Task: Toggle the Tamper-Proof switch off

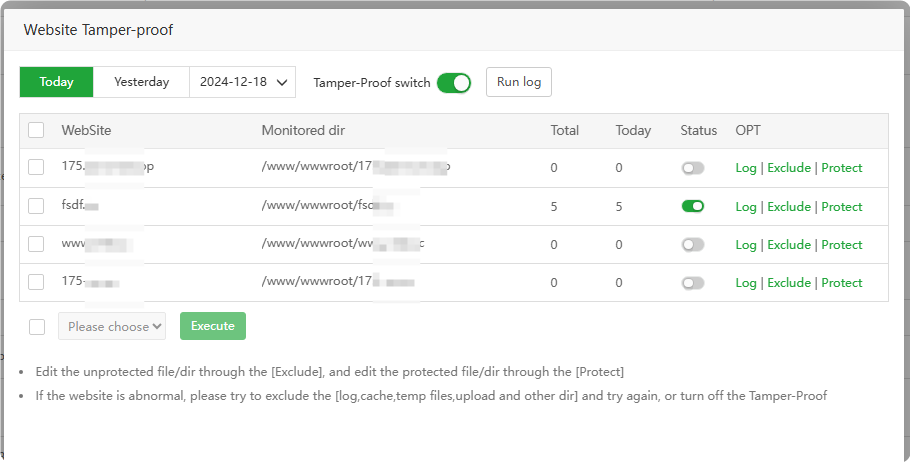Action: pyautogui.click(x=453, y=83)
